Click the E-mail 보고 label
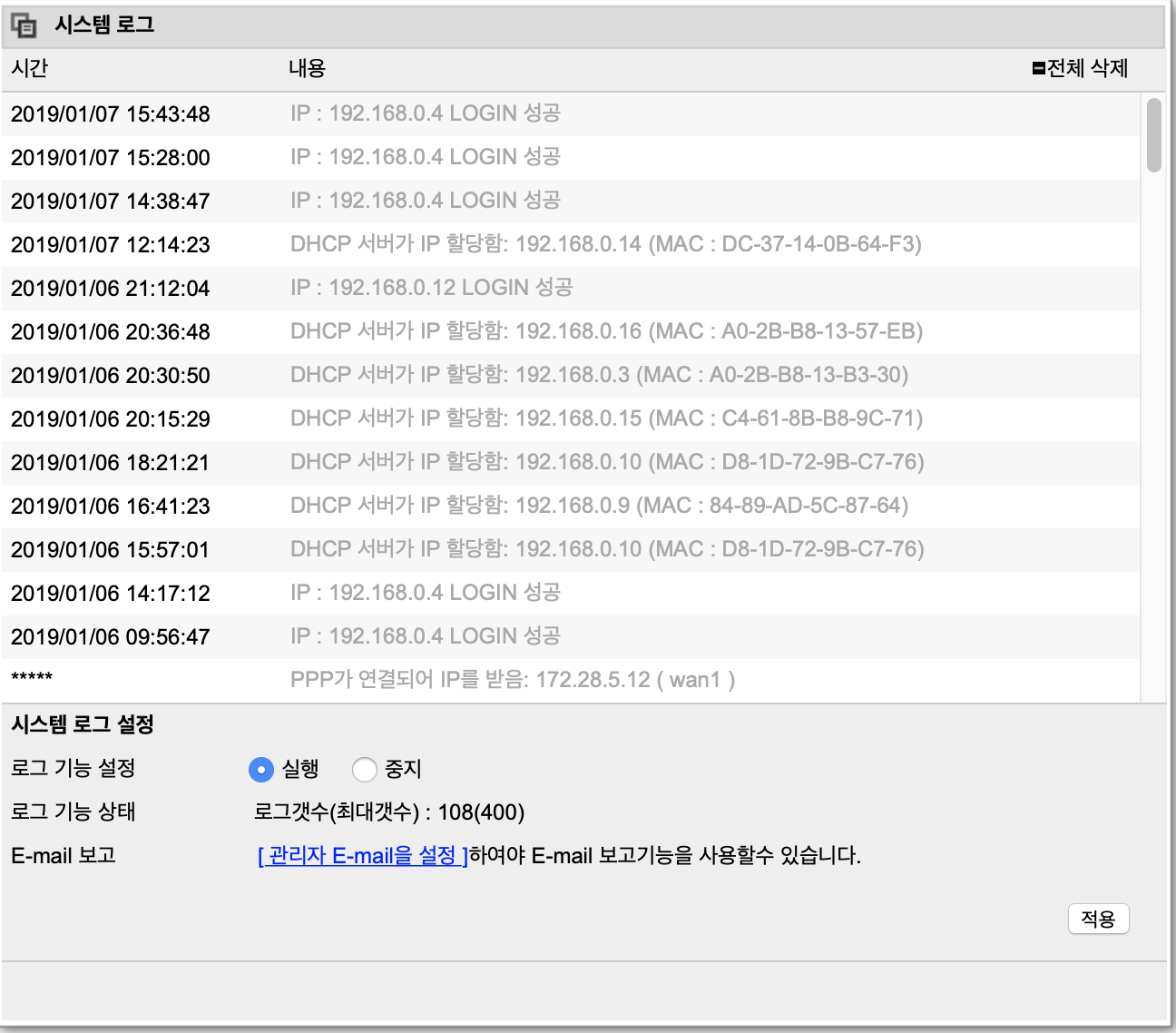This screenshot has height=1033, width=1176. (x=64, y=855)
